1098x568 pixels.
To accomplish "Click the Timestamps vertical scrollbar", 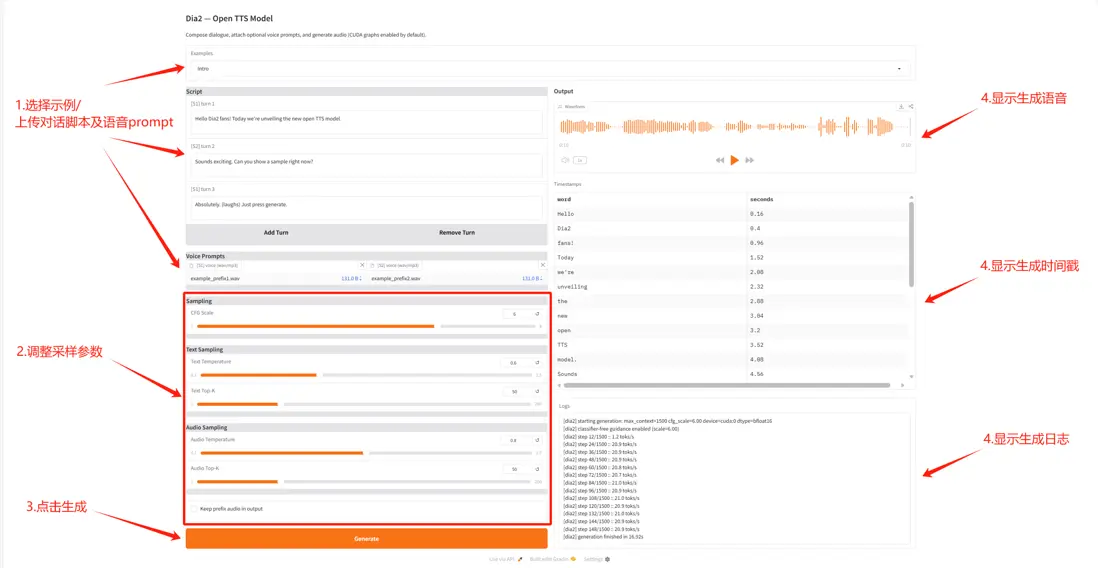I will pos(911,244).
